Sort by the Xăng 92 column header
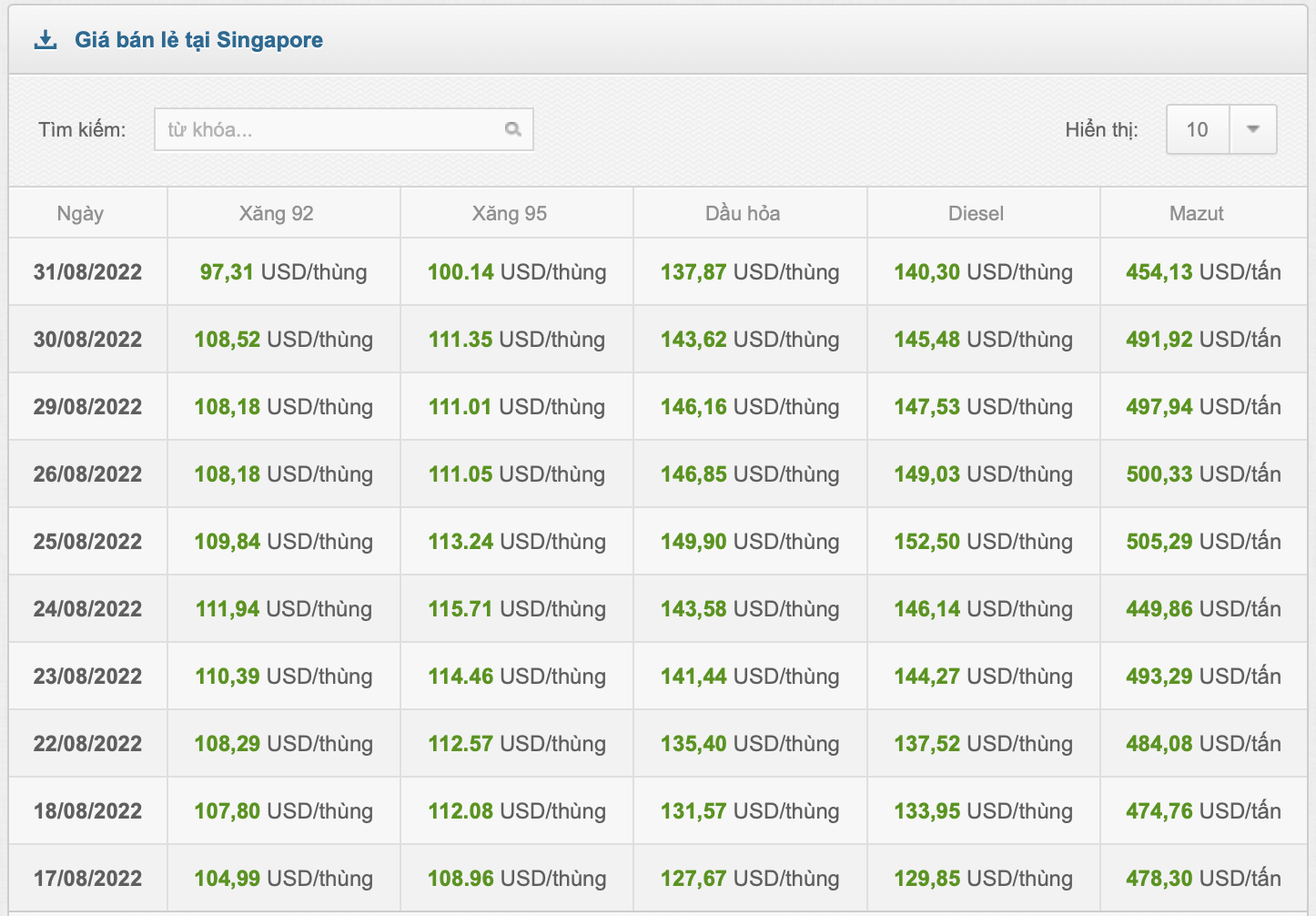The height and width of the screenshot is (916, 1316). (x=276, y=213)
